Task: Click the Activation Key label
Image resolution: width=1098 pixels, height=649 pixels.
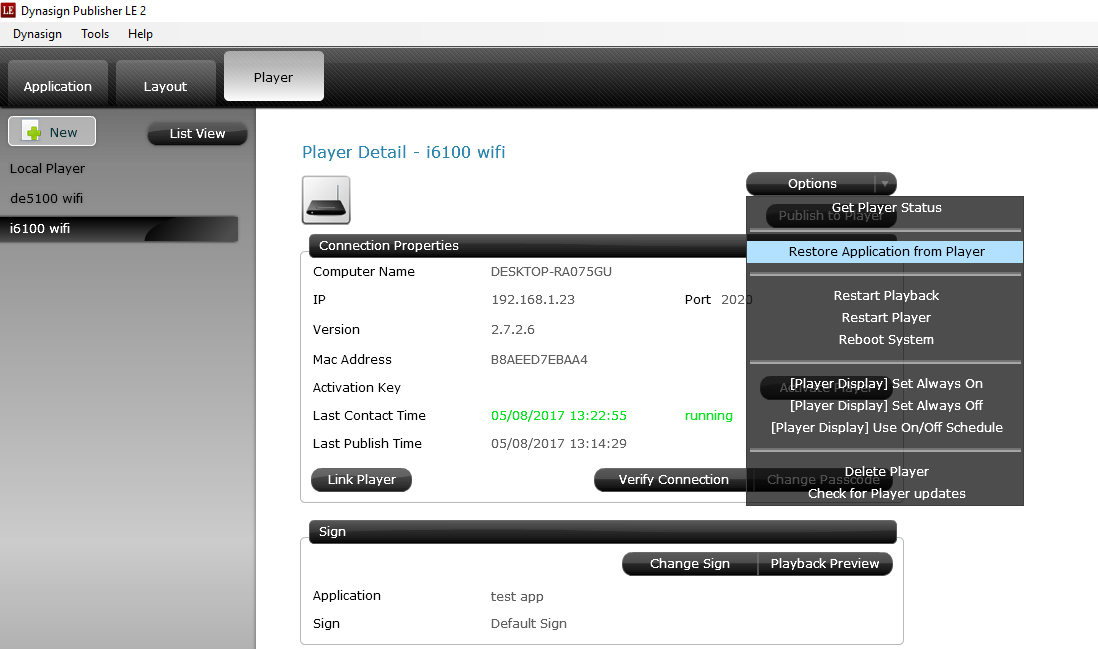Action: (x=356, y=388)
